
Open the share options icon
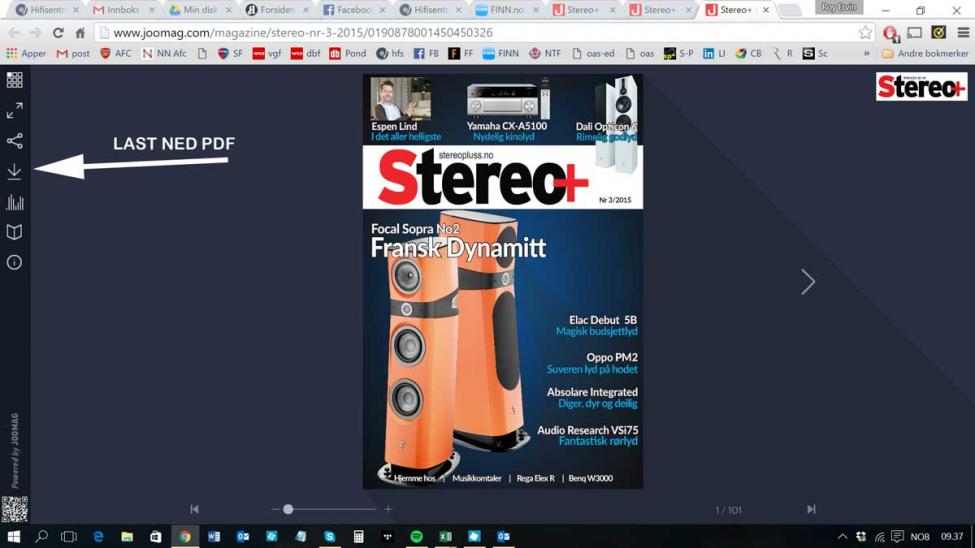[14, 141]
